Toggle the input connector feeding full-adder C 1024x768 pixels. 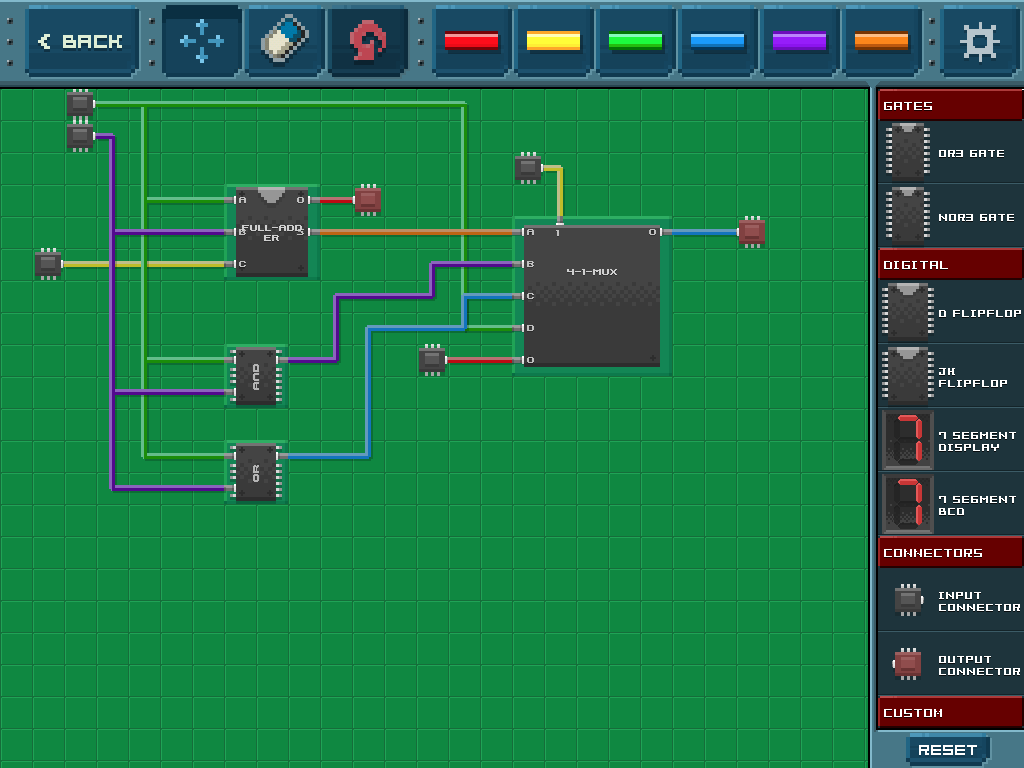[48, 264]
